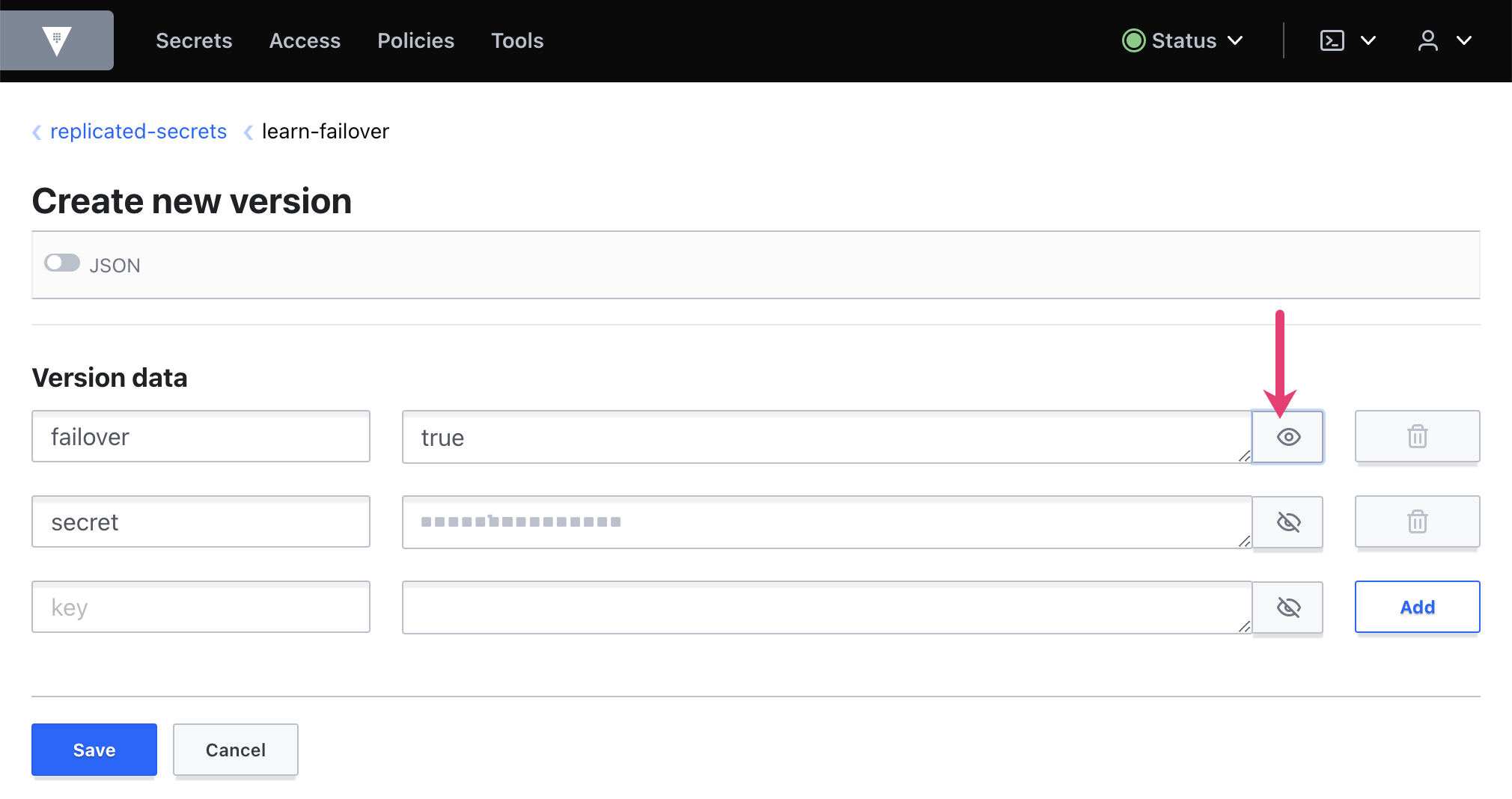Click the green Status indicator icon
The height and width of the screenshot is (799, 1512).
[1133, 40]
